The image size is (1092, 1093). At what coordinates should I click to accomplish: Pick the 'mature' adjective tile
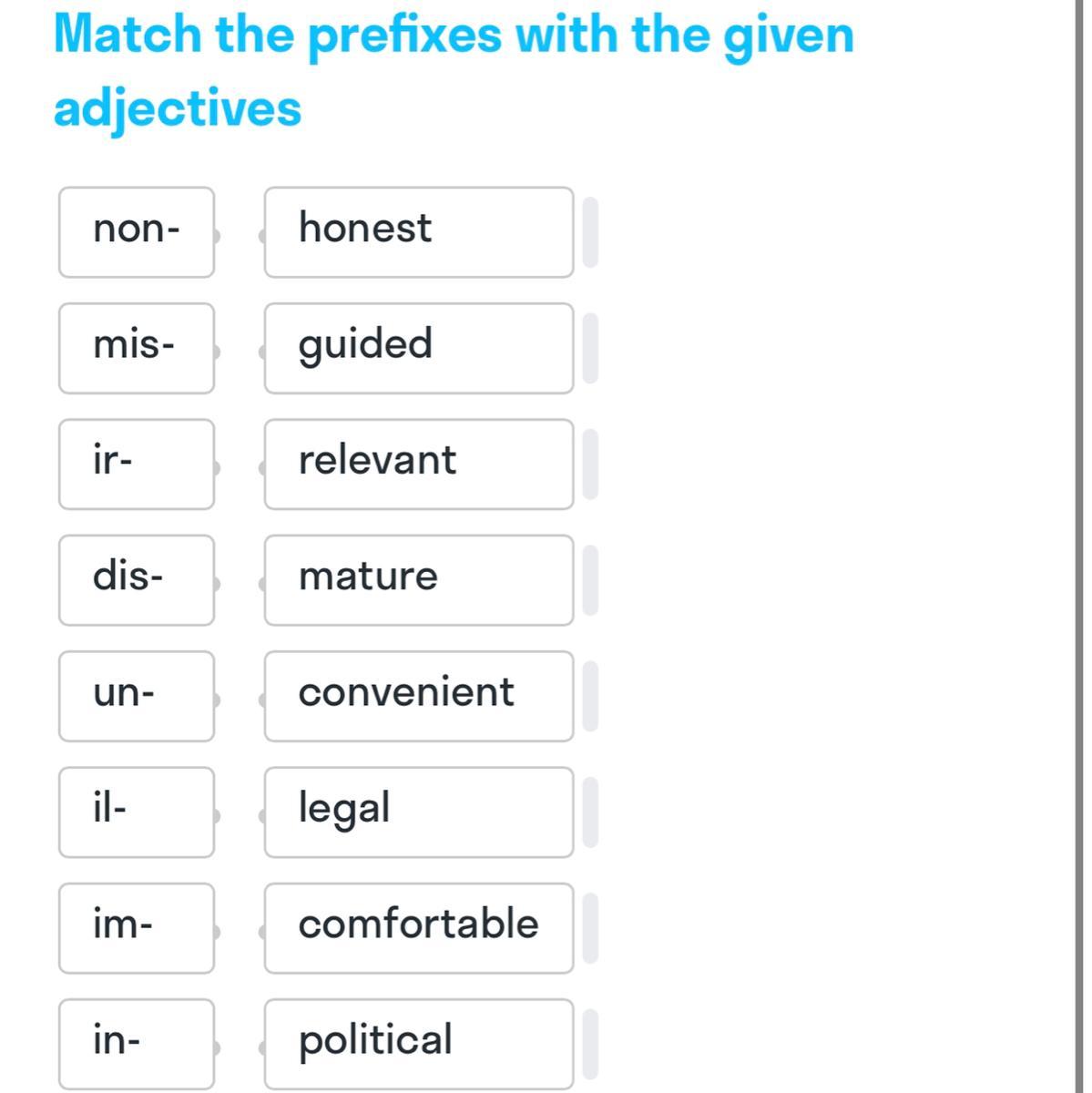[x=419, y=579]
